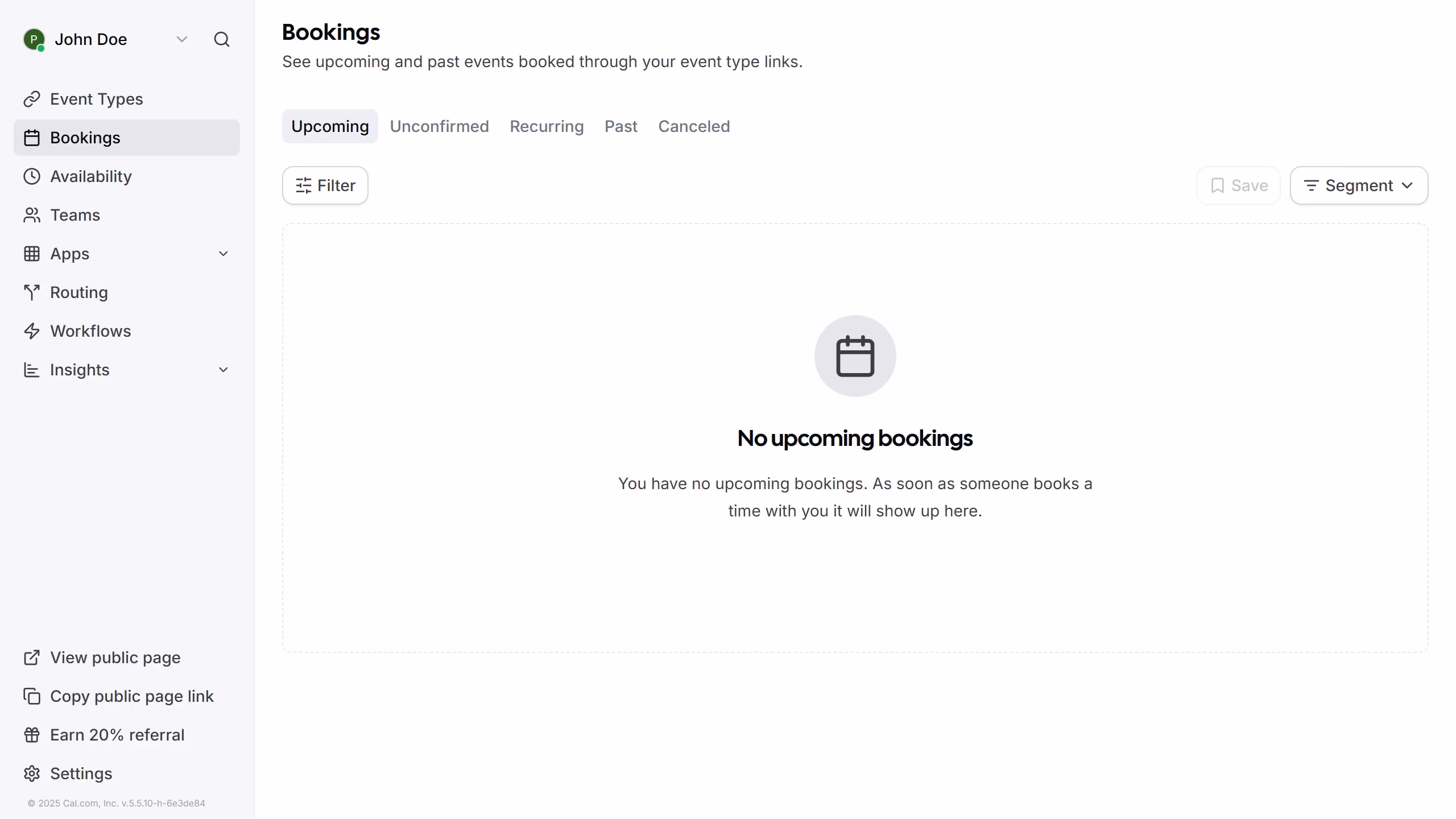Click the Bookings page title
The width and height of the screenshot is (1456, 819).
coord(331,32)
